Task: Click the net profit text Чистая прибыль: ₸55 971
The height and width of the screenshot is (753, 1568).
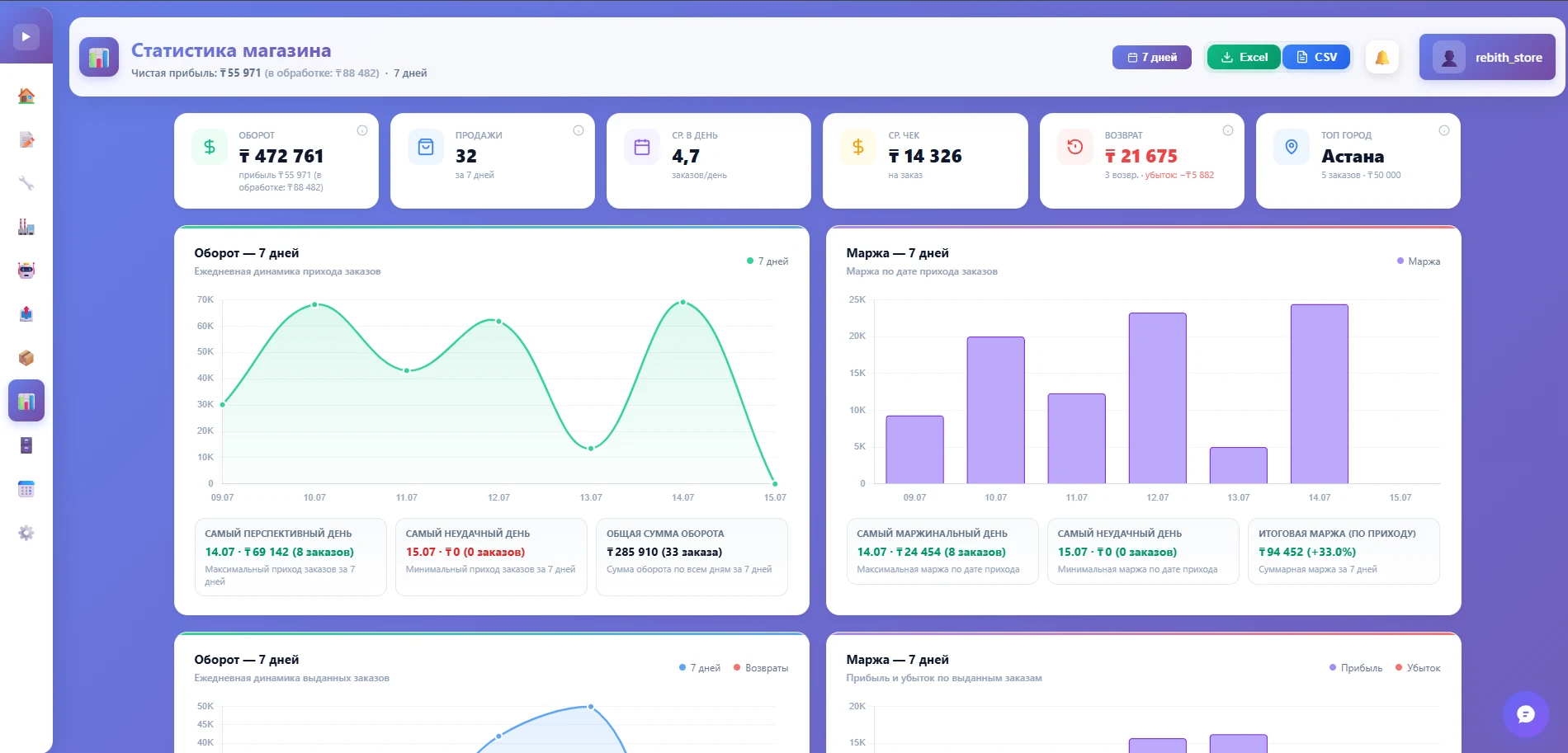Action: pos(196,73)
